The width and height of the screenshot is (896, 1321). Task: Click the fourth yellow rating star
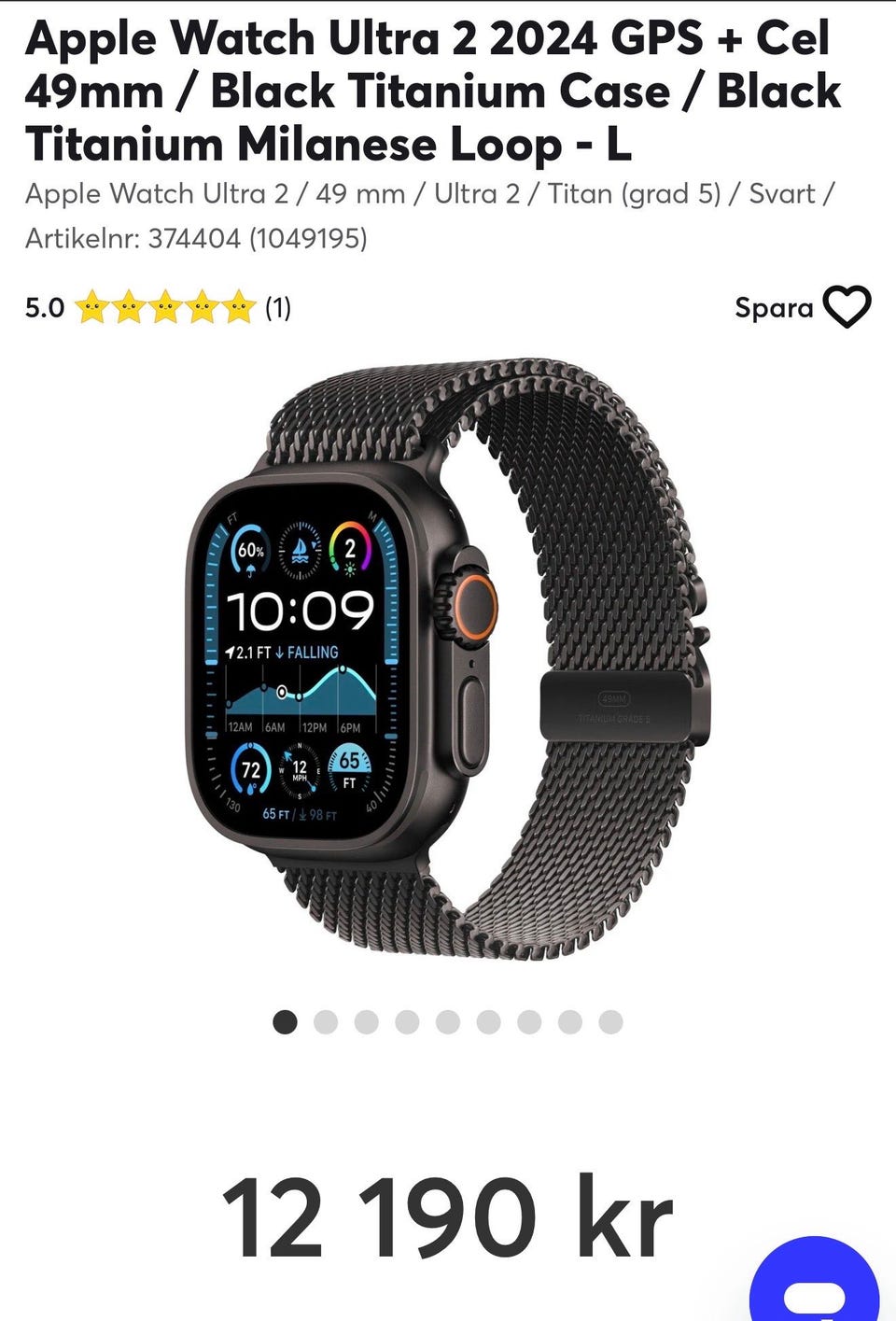point(202,306)
